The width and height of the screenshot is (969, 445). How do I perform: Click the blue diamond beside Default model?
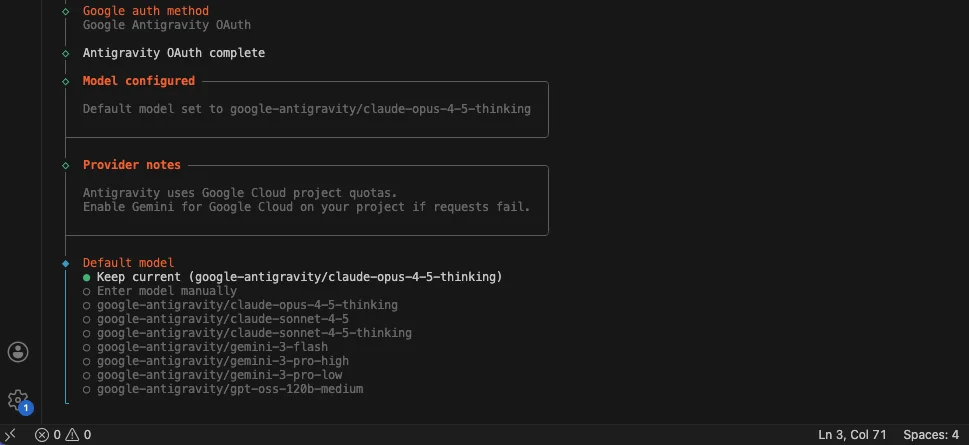coord(66,264)
